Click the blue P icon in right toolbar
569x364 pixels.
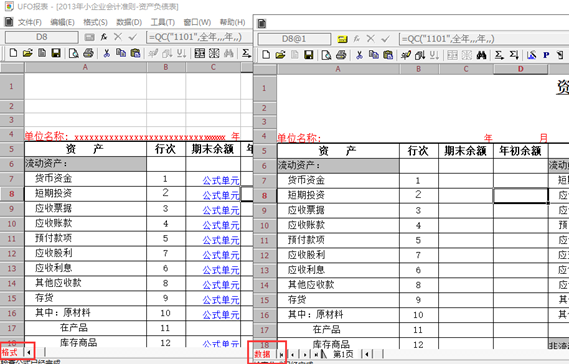pos(546,55)
